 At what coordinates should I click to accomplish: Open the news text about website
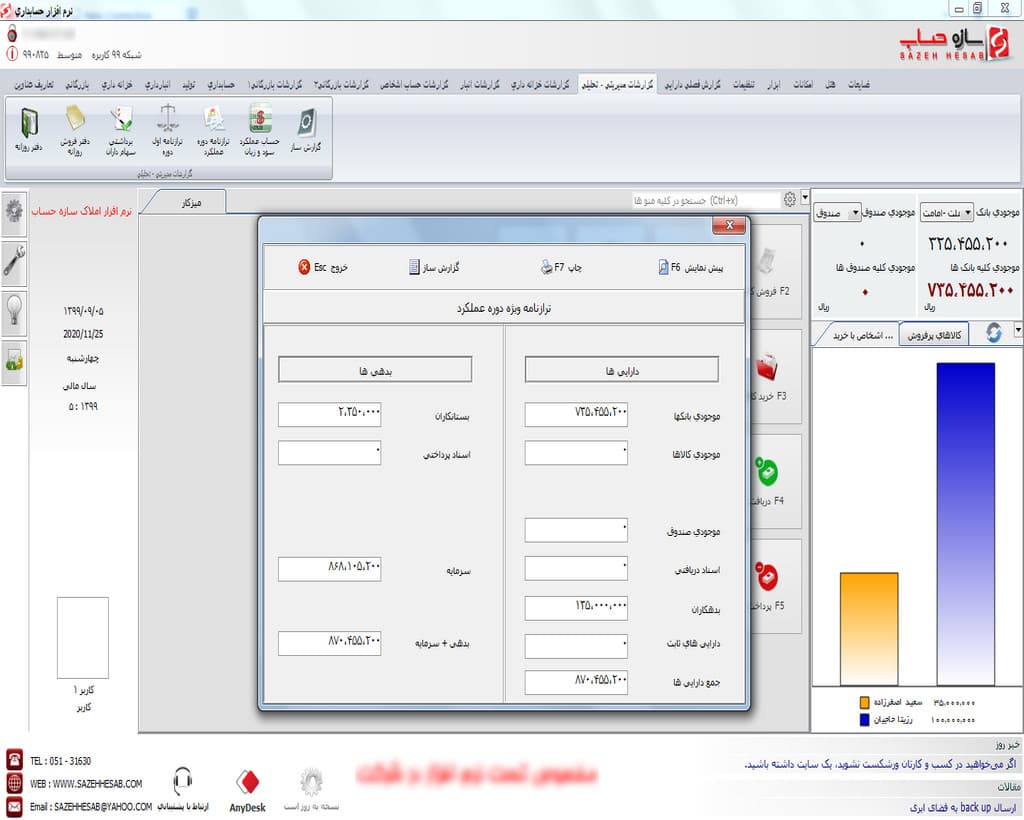point(880,764)
